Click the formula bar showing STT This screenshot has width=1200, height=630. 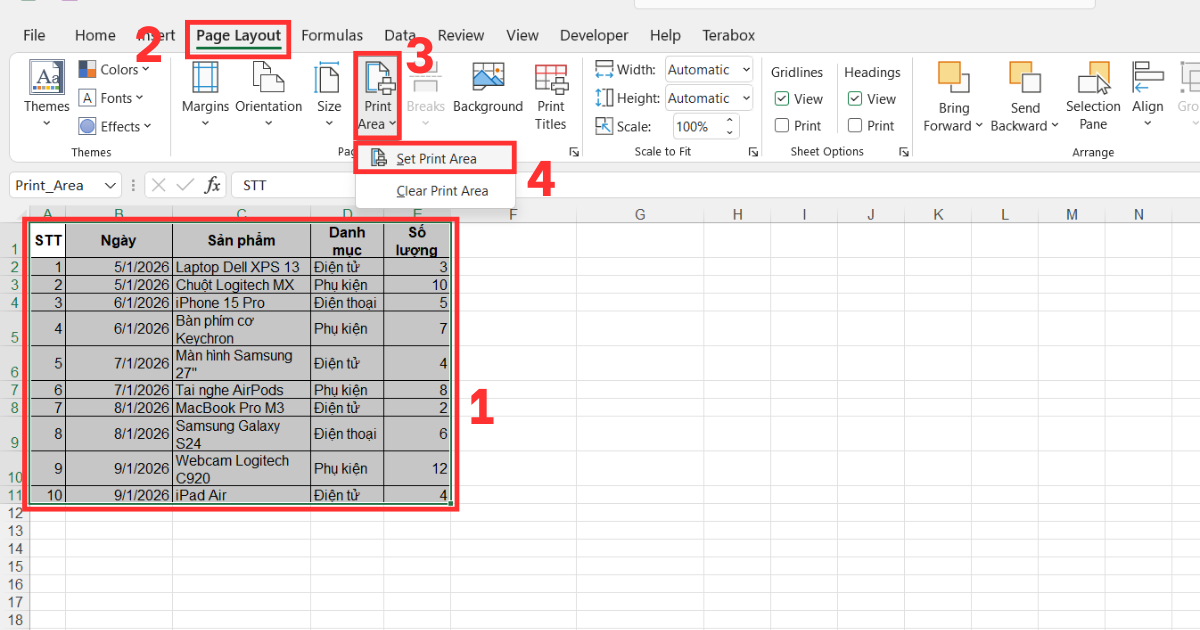(715, 185)
